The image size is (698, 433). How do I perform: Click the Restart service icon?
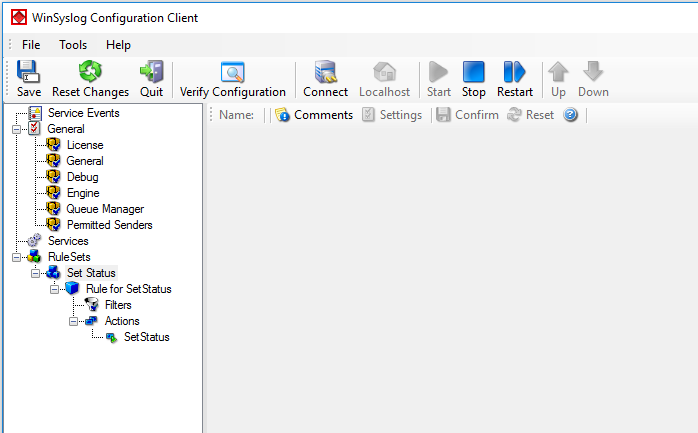515,72
